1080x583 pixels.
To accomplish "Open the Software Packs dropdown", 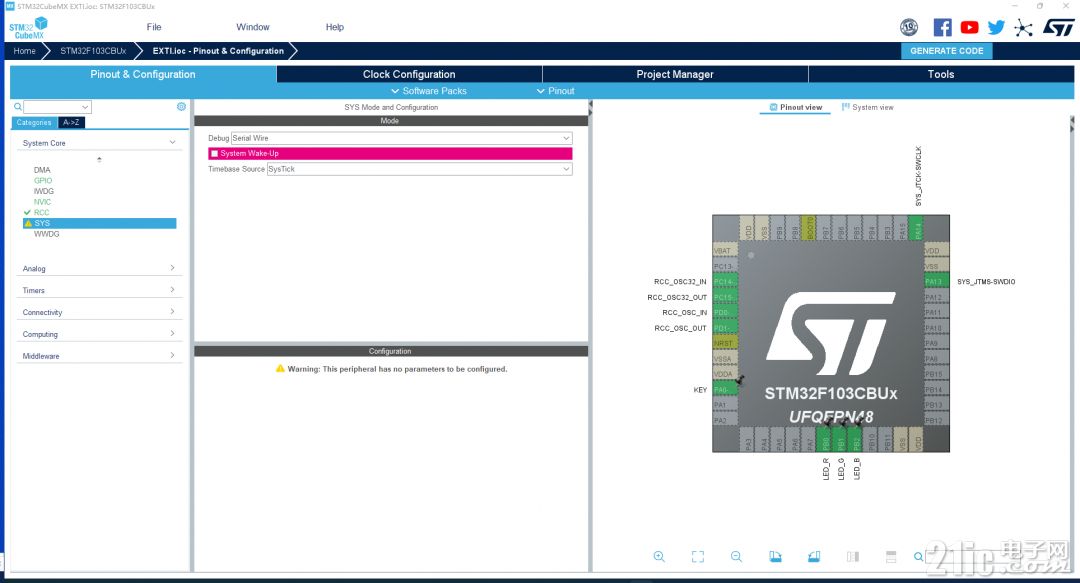I will [428, 91].
